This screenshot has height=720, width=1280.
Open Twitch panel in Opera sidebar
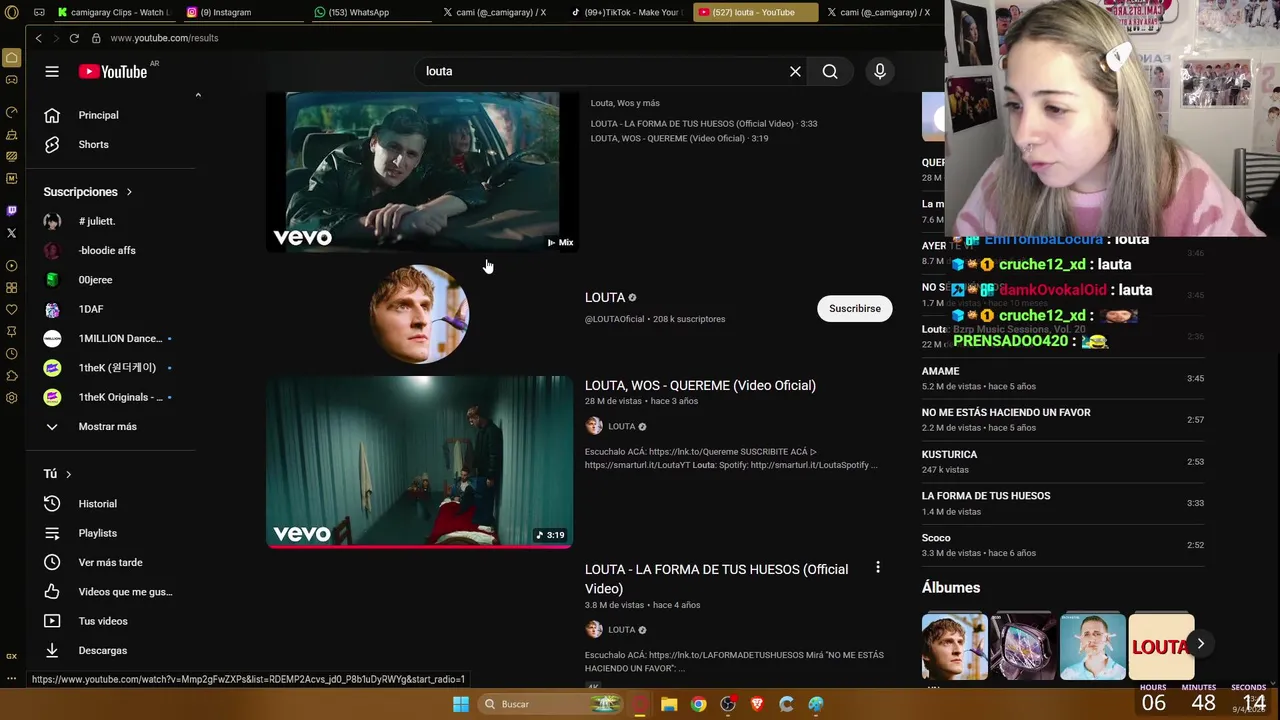[x=11, y=211]
